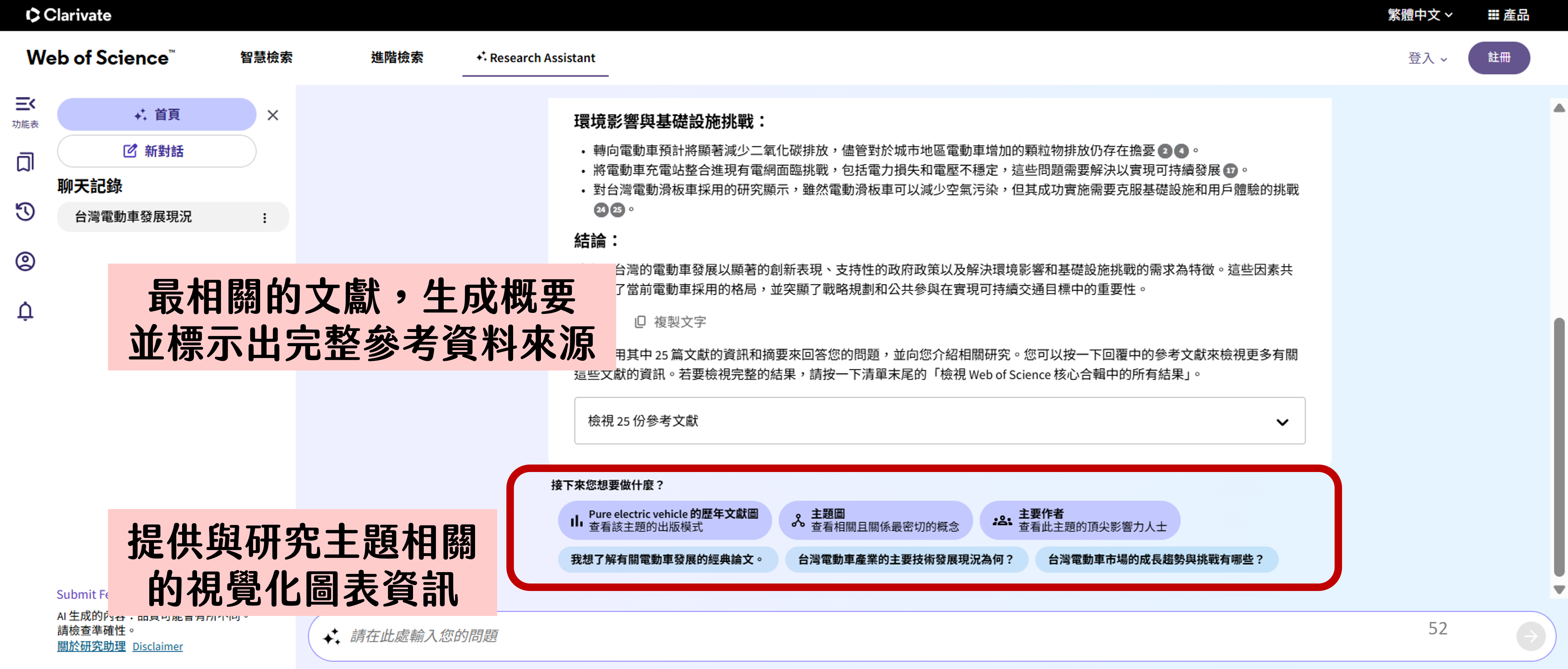
Task: Start a 新對話
Action: 156,151
